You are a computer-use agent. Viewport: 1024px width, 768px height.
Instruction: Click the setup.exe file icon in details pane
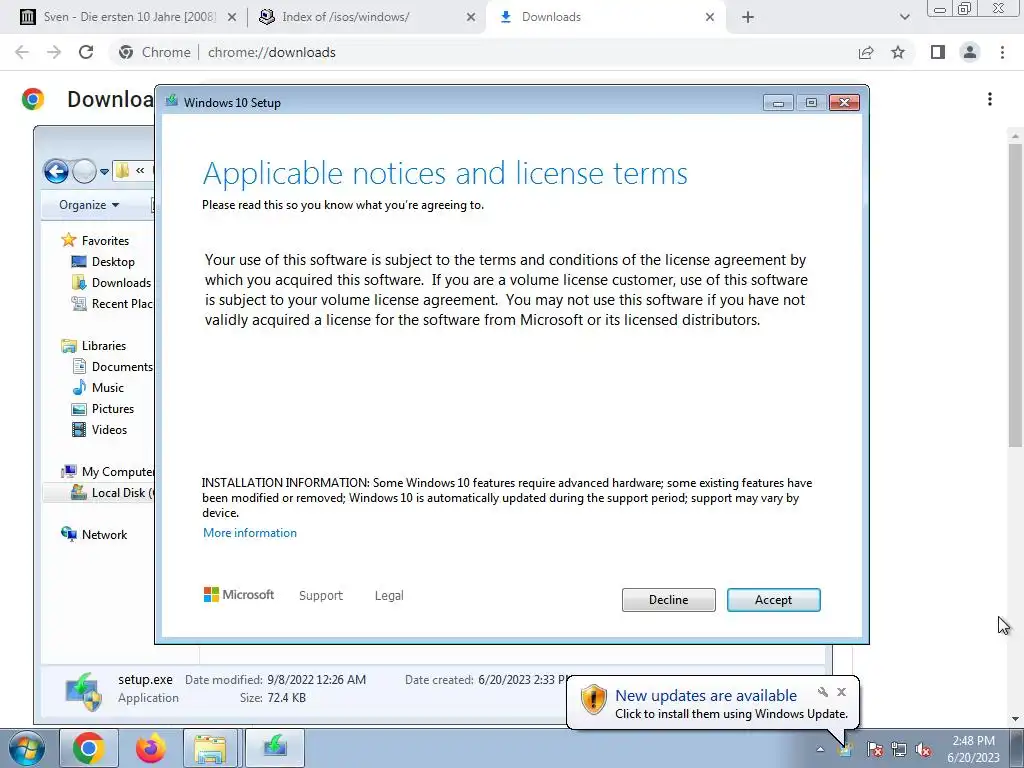click(84, 692)
